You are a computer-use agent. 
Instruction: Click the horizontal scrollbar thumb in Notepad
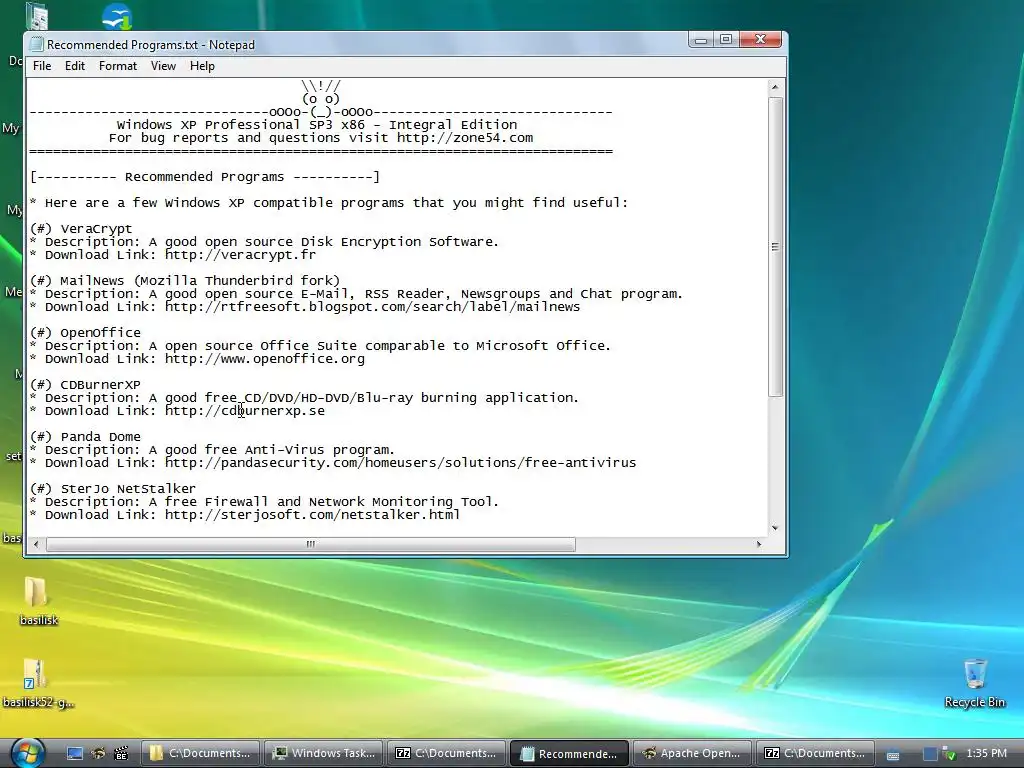pos(310,544)
